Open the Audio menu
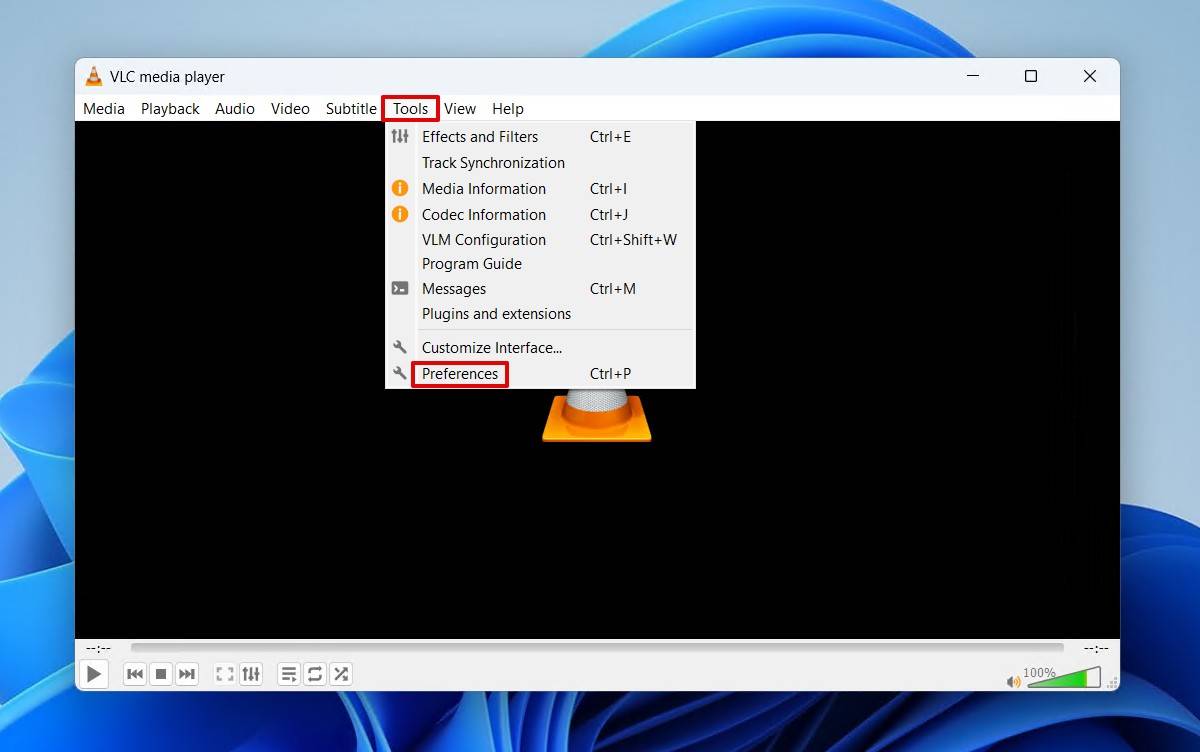Screen dimensions: 1200x752 pos(235,109)
